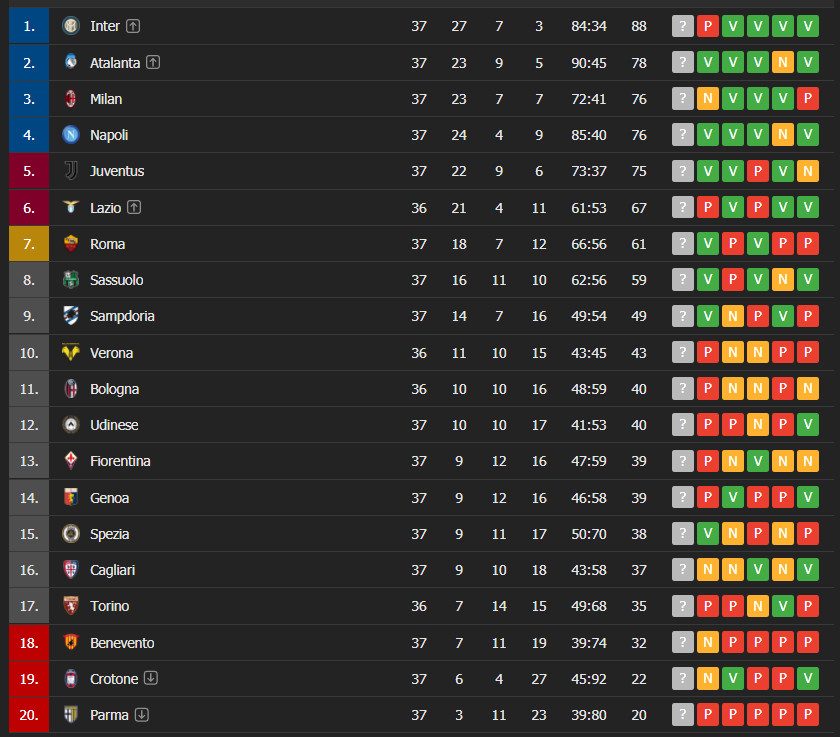840x737 pixels.
Task: Click the Inter club crest icon
Action: pyautogui.click(x=71, y=26)
